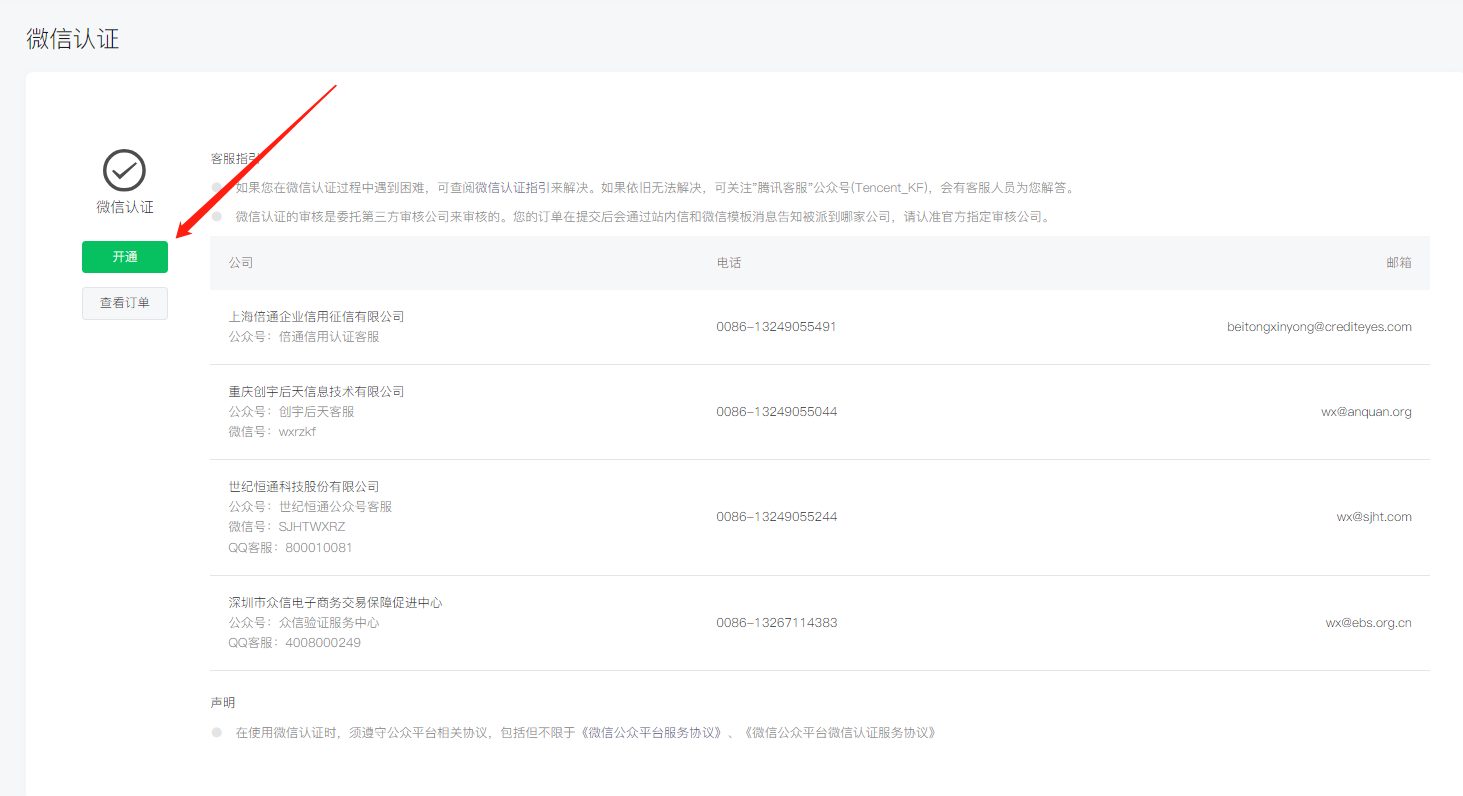1463x796 pixels.
Task: Click phone number 0086-13249055491
Action: point(776,327)
